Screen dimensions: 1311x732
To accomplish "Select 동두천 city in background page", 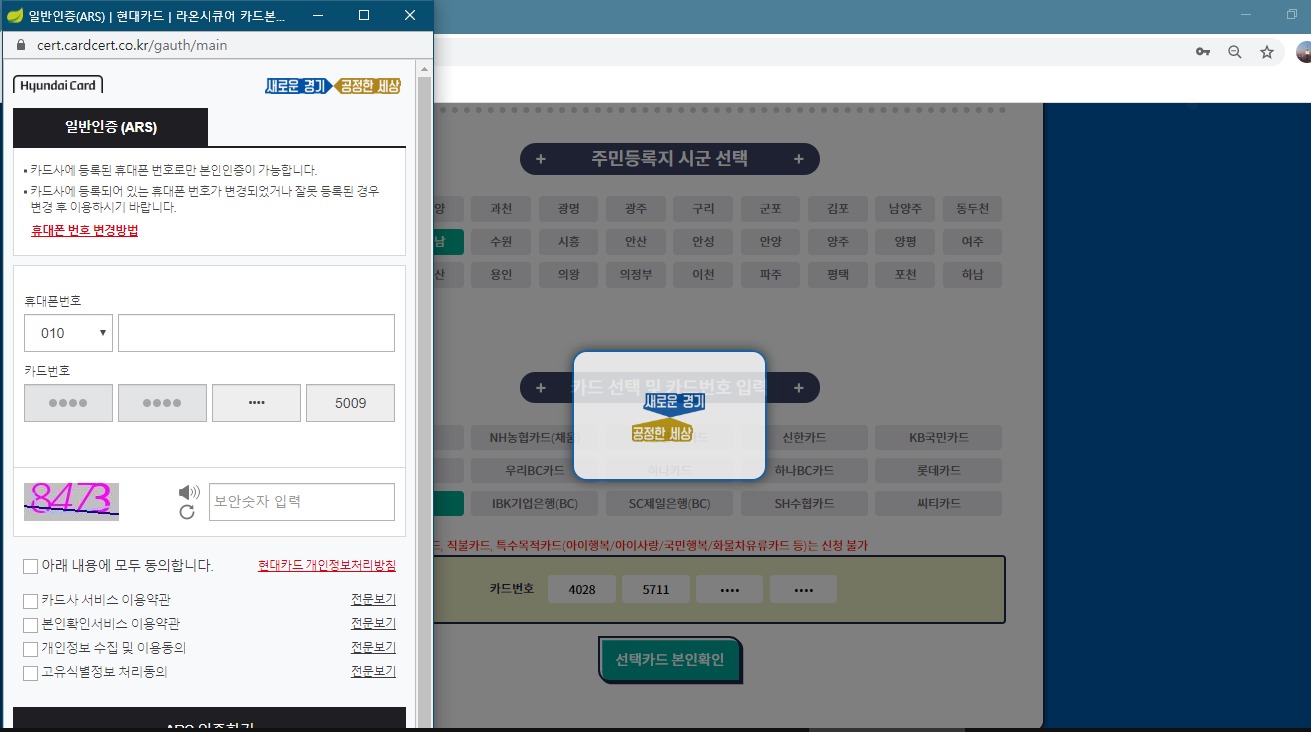I will (x=972, y=209).
